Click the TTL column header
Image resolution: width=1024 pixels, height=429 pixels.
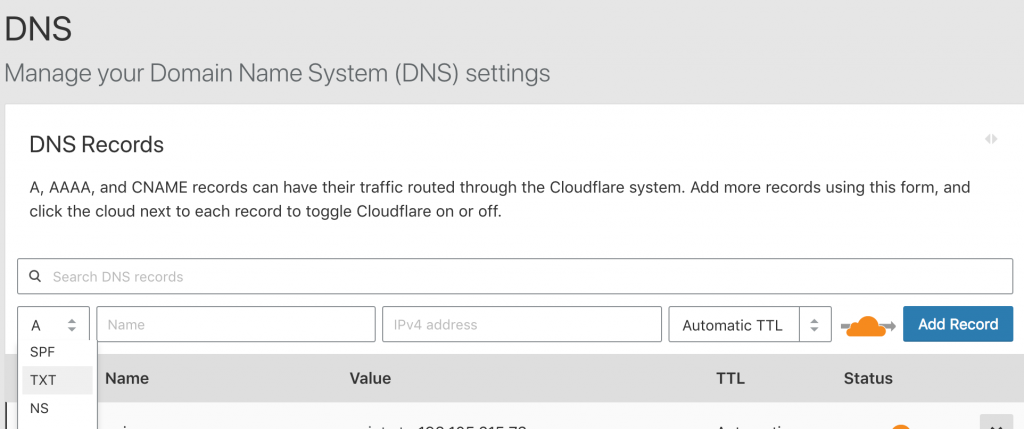(x=730, y=378)
